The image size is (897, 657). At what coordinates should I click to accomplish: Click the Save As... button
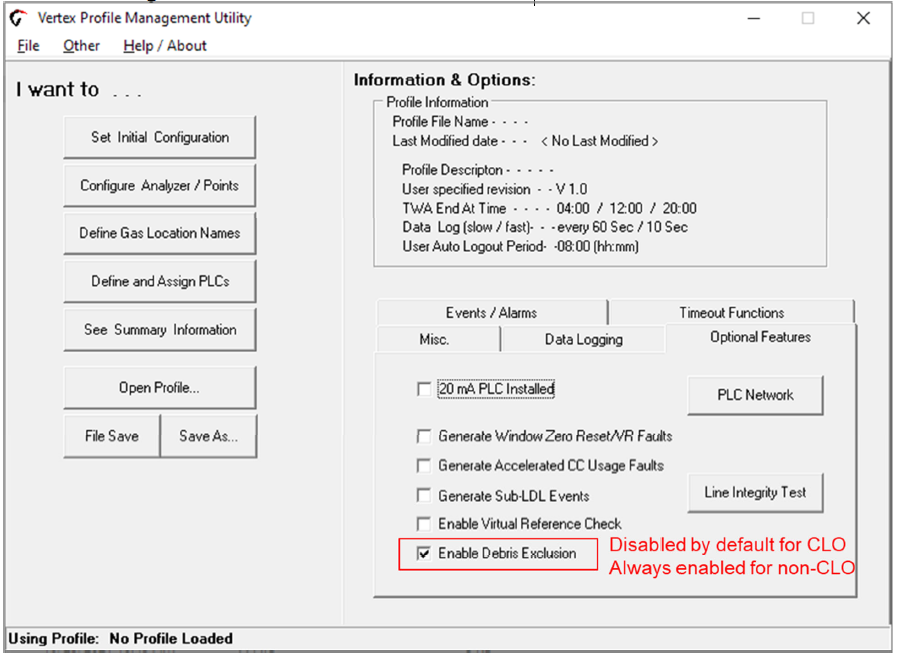pyautogui.click(x=208, y=436)
